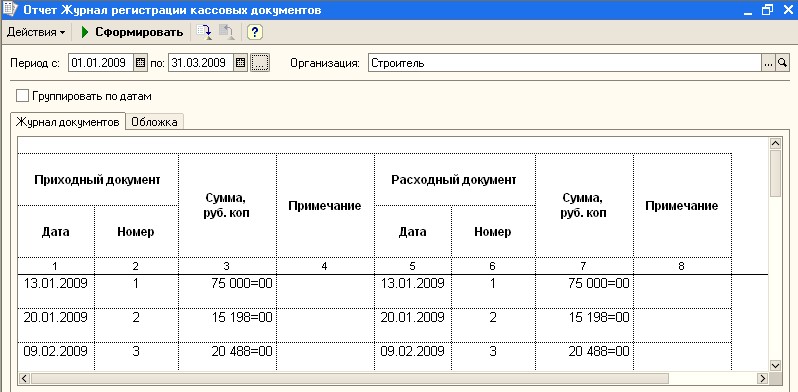Click the horizontal scrollbar thumb
Image resolution: width=798 pixels, height=392 pixels.
[x=349, y=378]
